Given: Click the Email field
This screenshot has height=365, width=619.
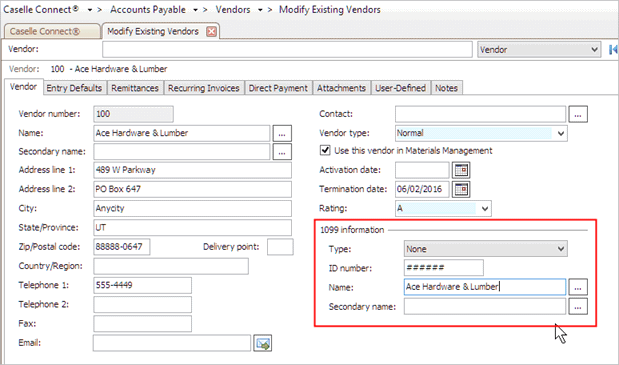Looking at the screenshot, I should pyautogui.click(x=172, y=343).
